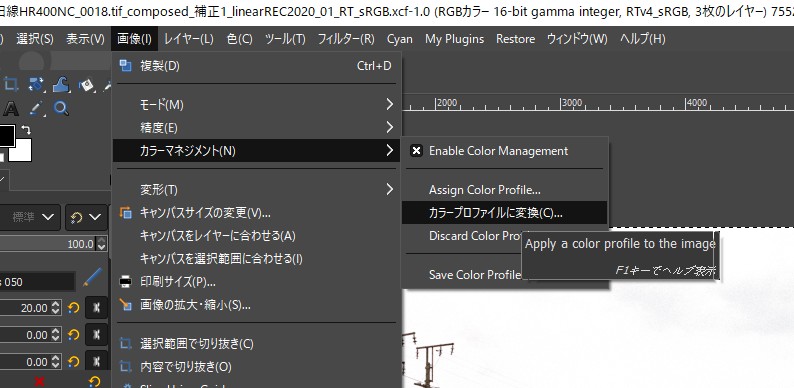Screen dimensions: 794x388
Task: Select the Text tool (A icon)
Action: point(11,108)
